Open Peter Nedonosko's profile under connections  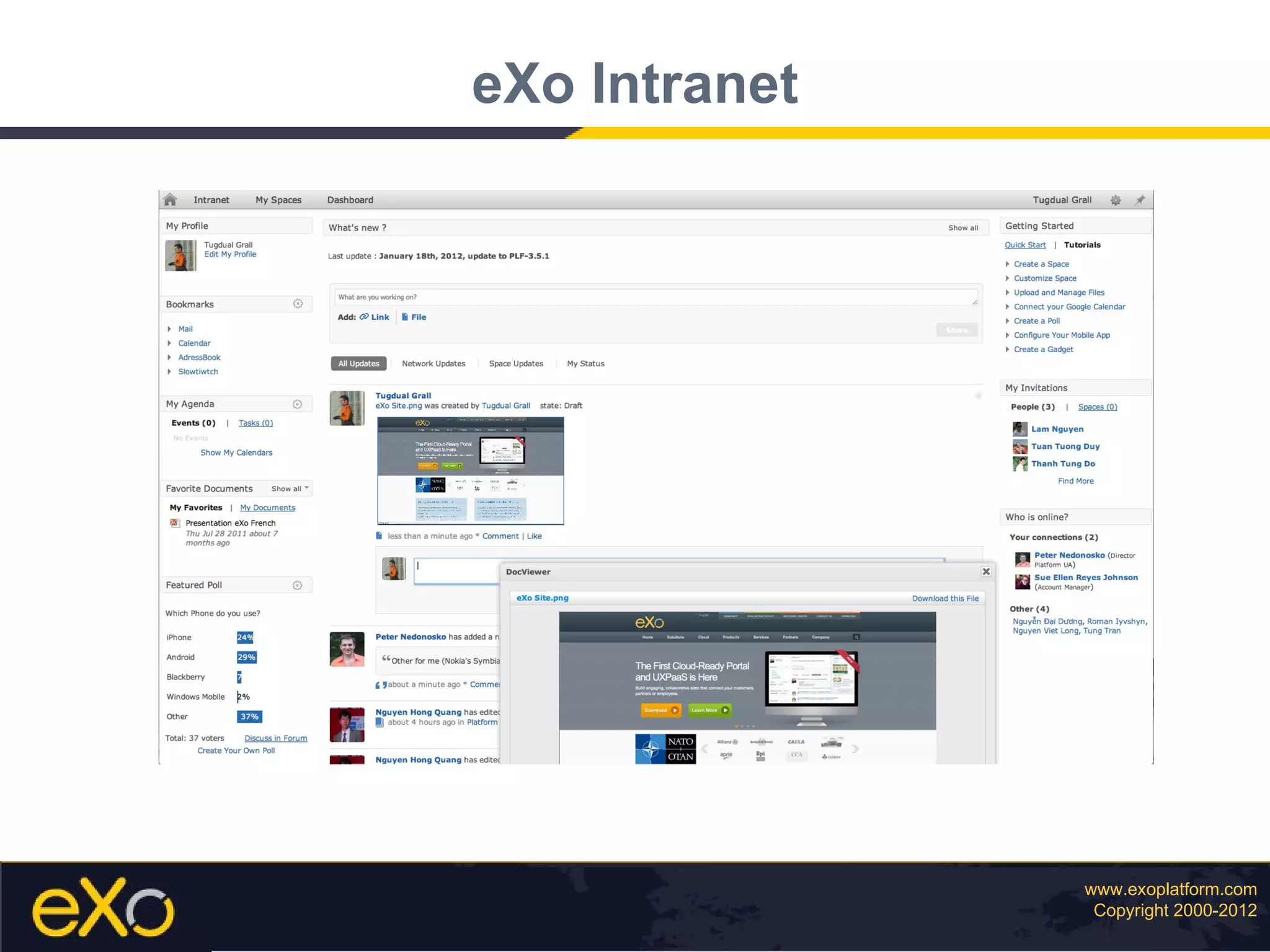coord(1069,555)
